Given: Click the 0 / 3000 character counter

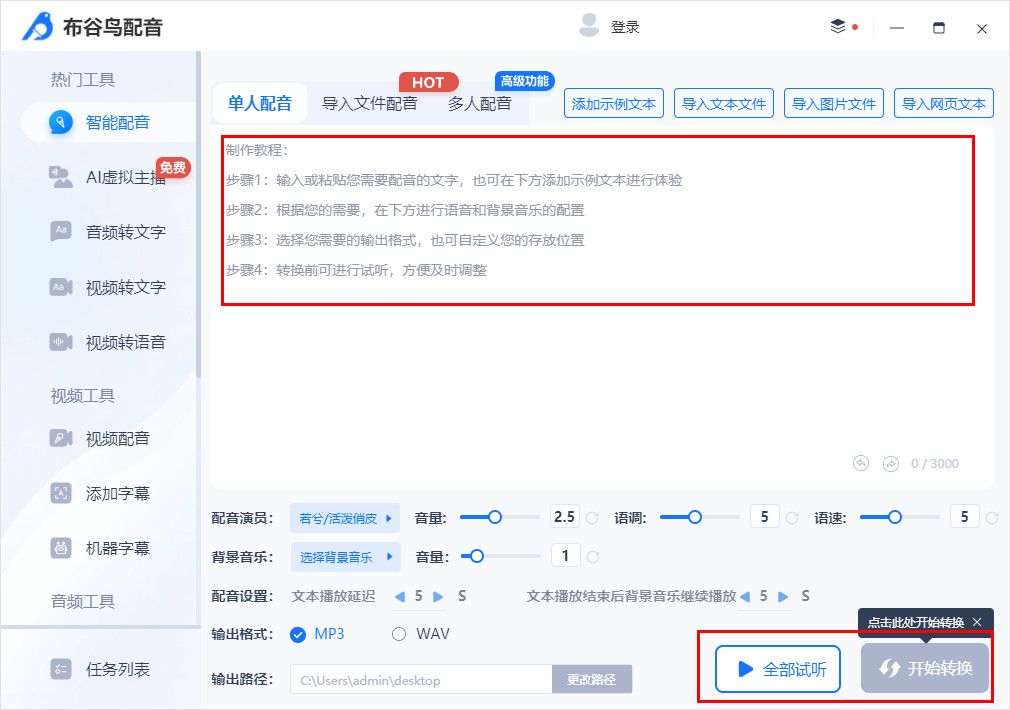Looking at the screenshot, I should 935,463.
